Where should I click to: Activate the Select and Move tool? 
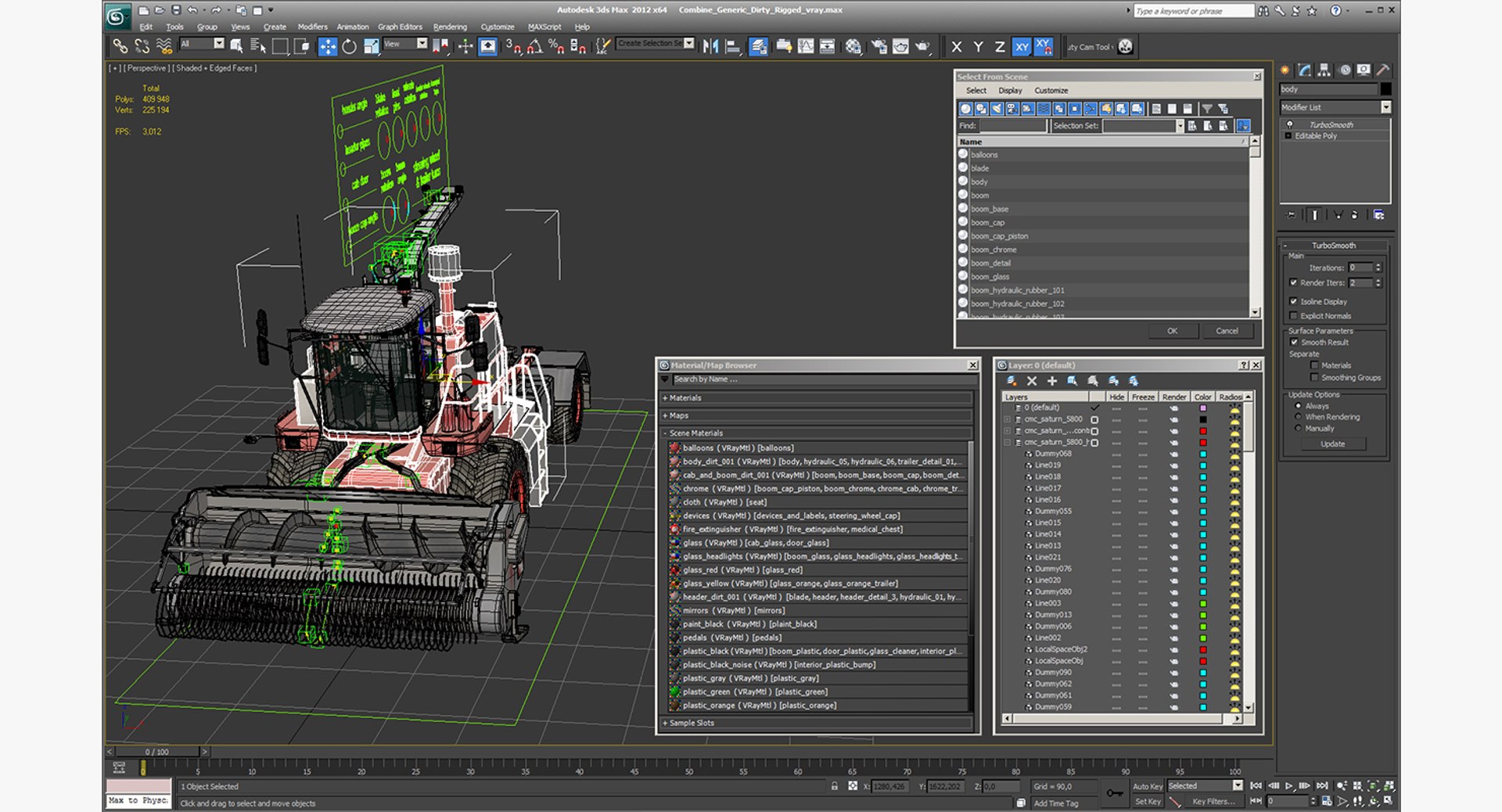pos(327,46)
